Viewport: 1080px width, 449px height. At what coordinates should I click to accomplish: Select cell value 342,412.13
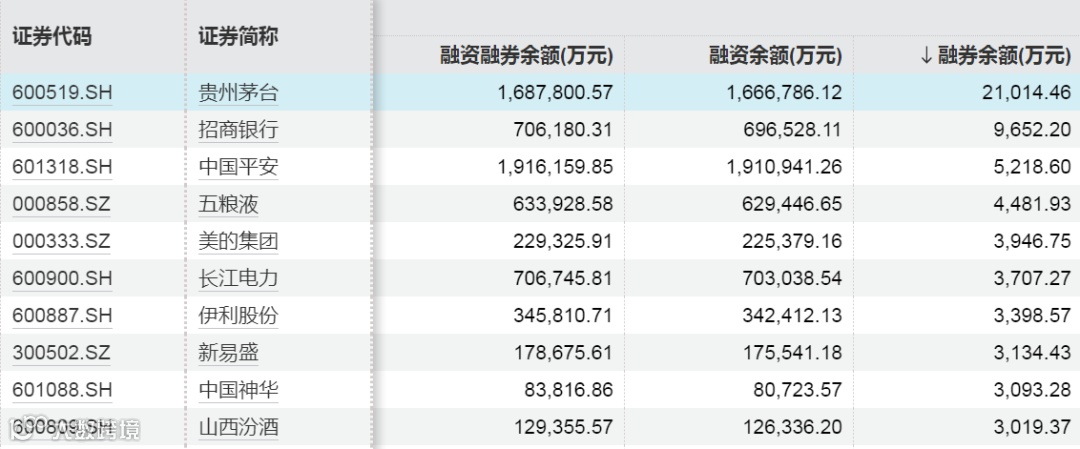792,316
